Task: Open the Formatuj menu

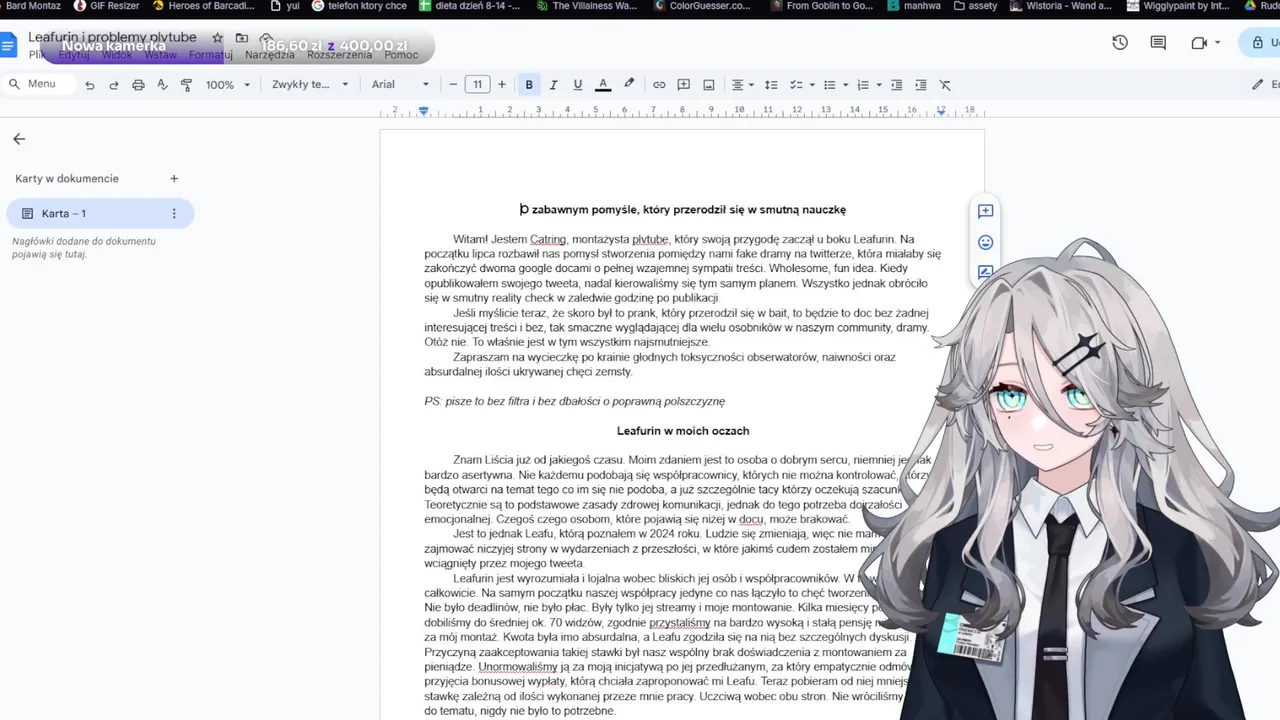Action: (x=210, y=55)
